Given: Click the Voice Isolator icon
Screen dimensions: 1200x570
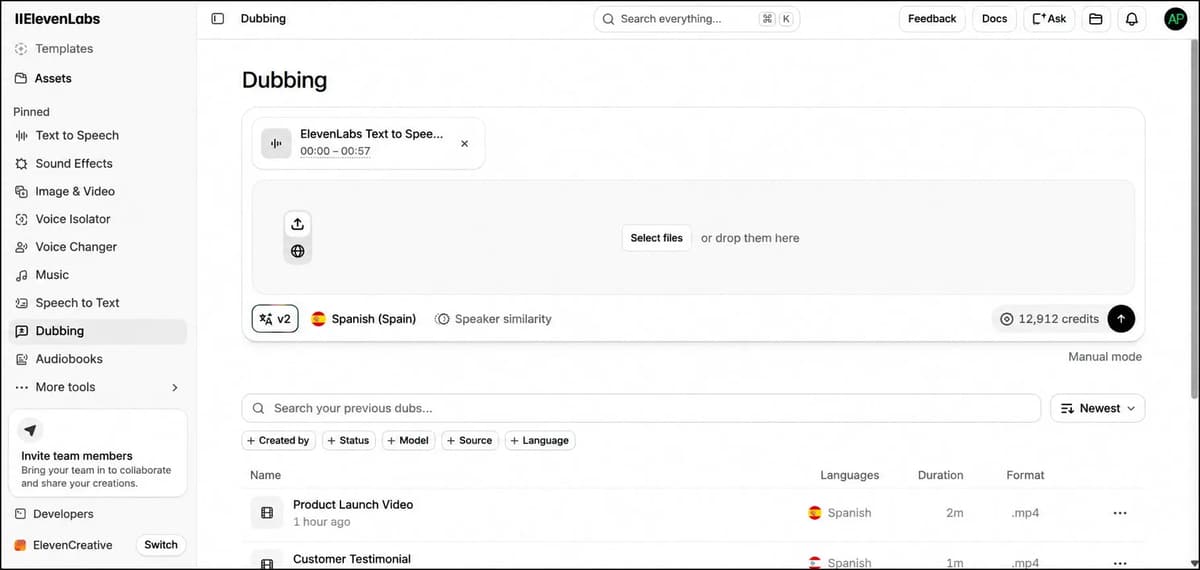Looking at the screenshot, I should [22, 219].
